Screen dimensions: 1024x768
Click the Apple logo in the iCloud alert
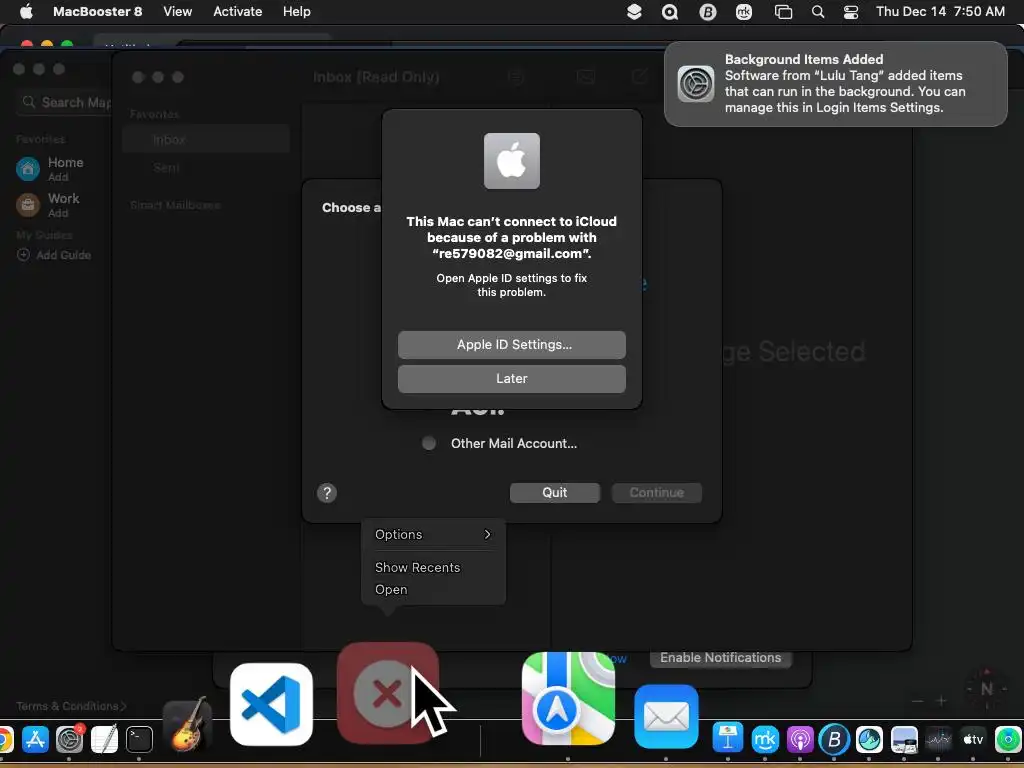[511, 161]
